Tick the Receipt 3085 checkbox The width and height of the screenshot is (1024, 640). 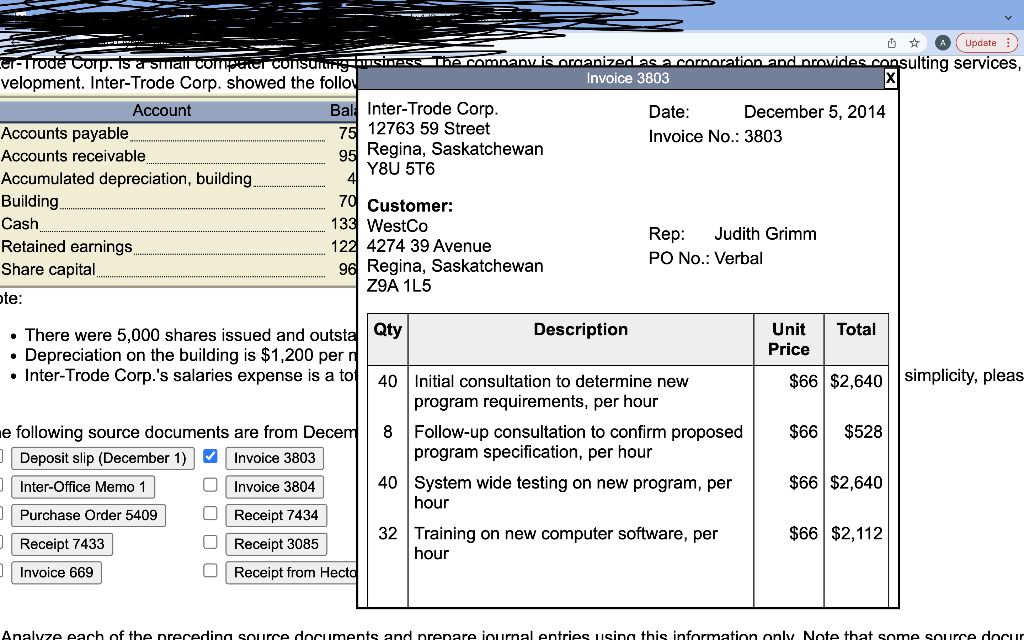pyautogui.click(x=210, y=542)
